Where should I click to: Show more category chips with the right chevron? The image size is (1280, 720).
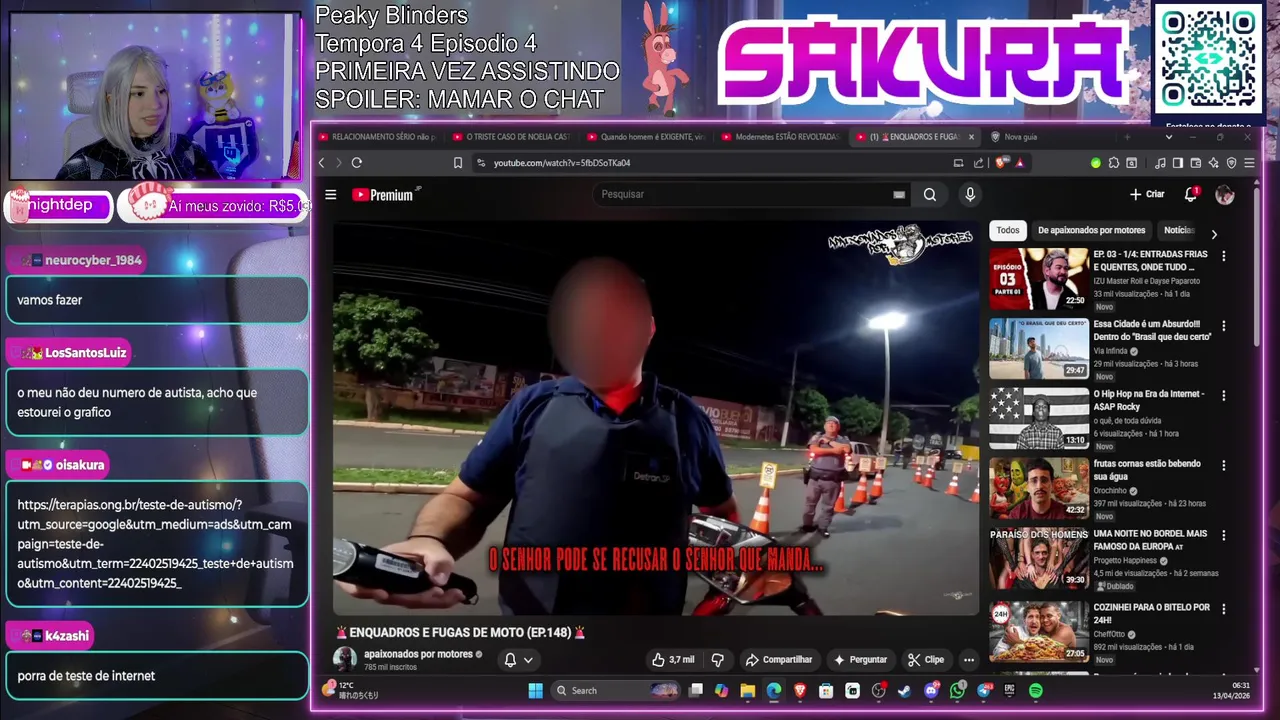pyautogui.click(x=1214, y=234)
